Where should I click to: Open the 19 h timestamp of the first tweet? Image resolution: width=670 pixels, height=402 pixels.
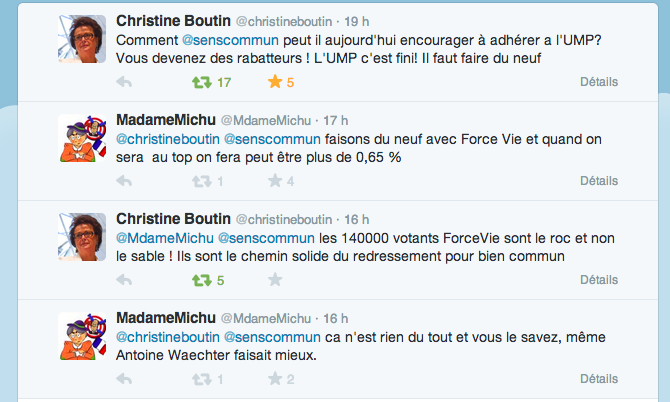click(x=357, y=21)
